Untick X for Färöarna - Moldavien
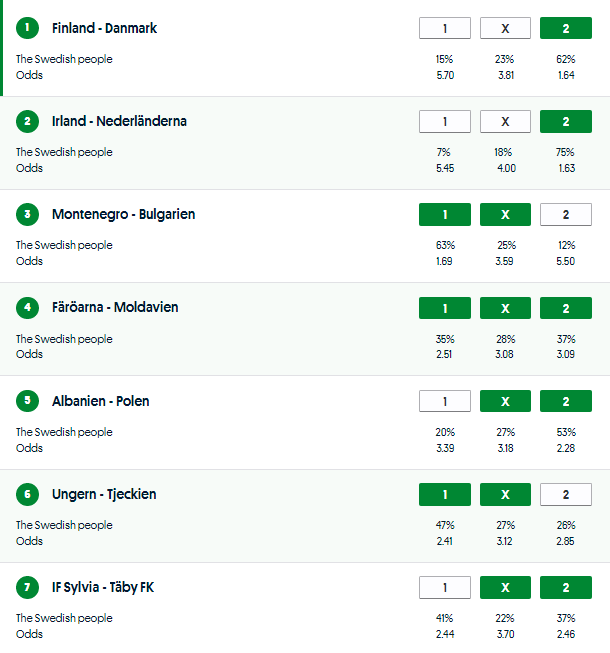The image size is (610, 653). [x=505, y=307]
